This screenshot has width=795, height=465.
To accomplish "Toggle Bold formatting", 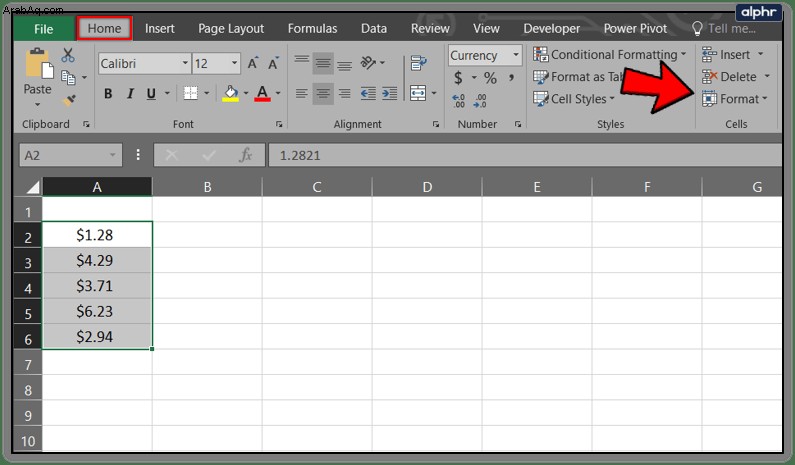I will [108, 94].
